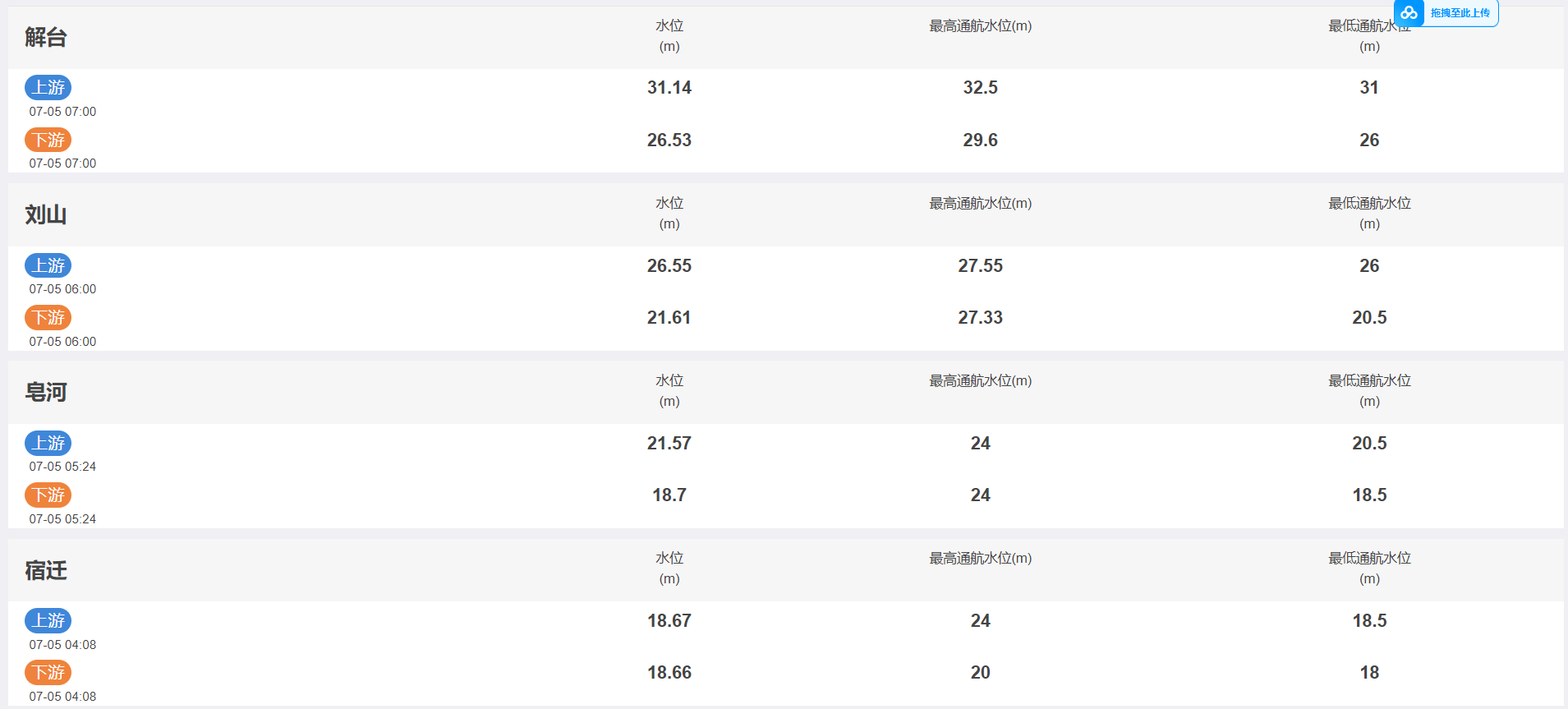Click the cloud upload icon at top right

[1409, 12]
